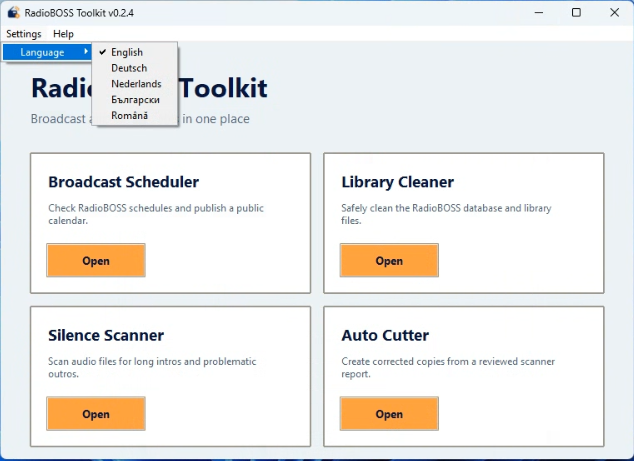Screen dimensions: 634x461
Task: Click the Library Cleaner heading
Action: pyautogui.click(x=397, y=182)
